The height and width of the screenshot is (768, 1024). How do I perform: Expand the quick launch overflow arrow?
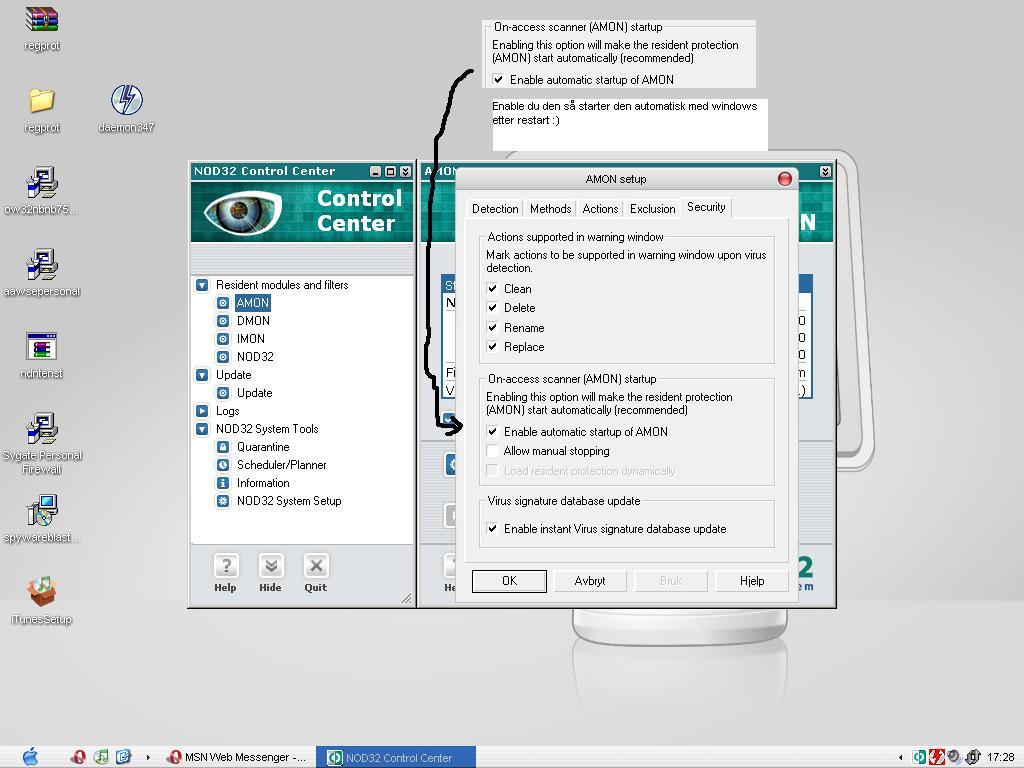(x=148, y=758)
